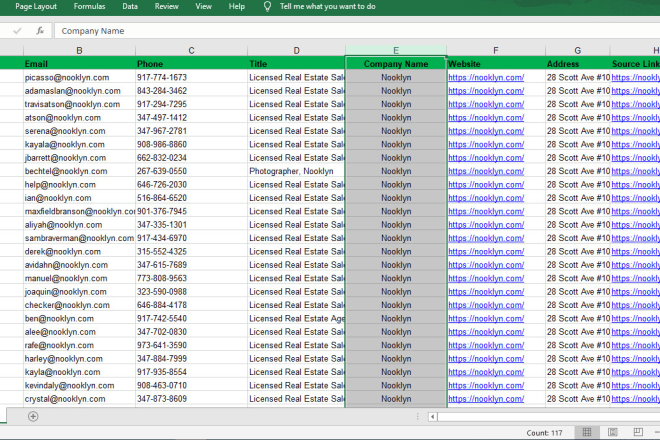Viewport: 660px width, 440px height.
Task: Click the Count: 117 status bar entry
Action: pyautogui.click(x=544, y=433)
